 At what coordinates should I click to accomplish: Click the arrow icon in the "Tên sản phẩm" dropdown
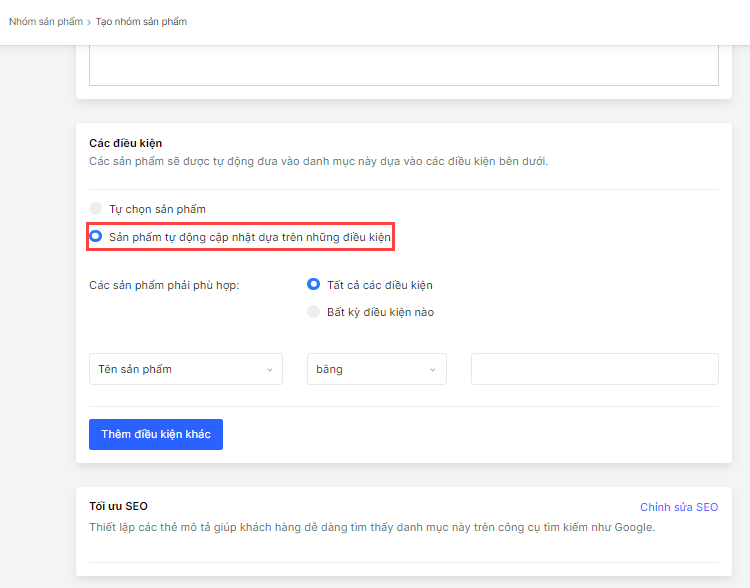[269, 370]
